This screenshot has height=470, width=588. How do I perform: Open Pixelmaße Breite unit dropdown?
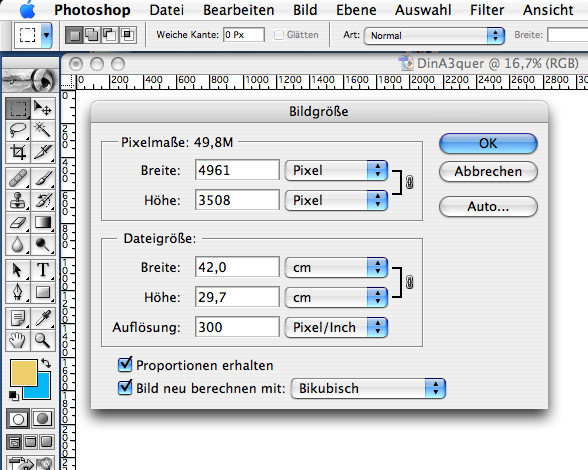click(x=336, y=170)
